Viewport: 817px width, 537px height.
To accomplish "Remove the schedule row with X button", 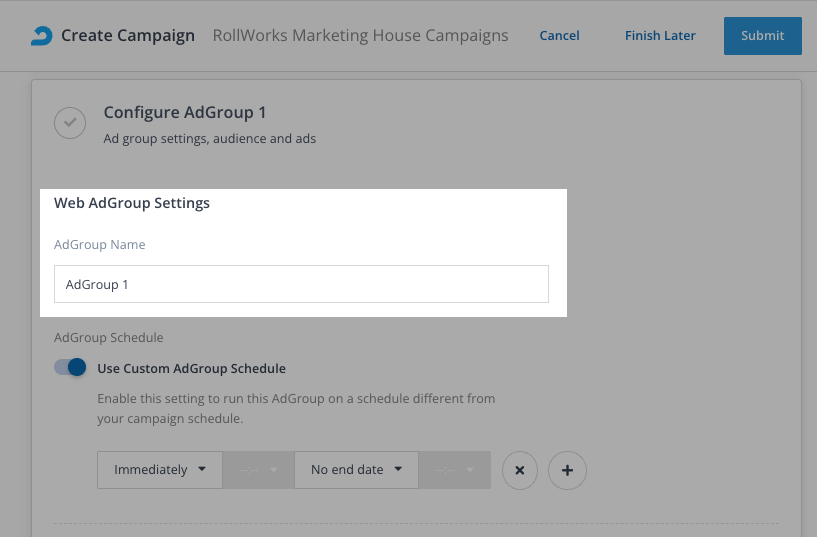I will click(x=520, y=470).
